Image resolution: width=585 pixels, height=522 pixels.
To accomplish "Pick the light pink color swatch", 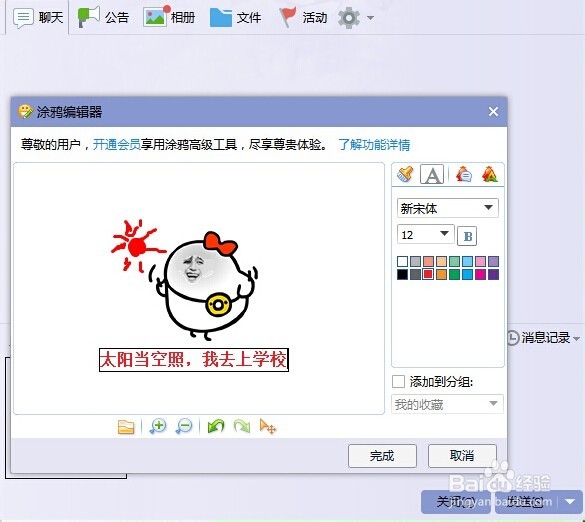I will pos(480,261).
